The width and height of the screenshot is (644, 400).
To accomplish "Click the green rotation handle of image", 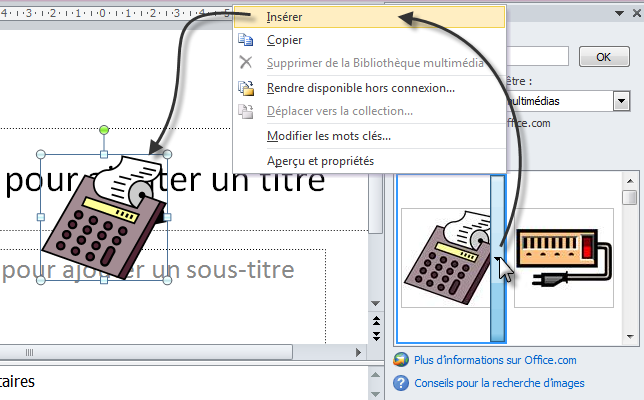I will coord(104,130).
